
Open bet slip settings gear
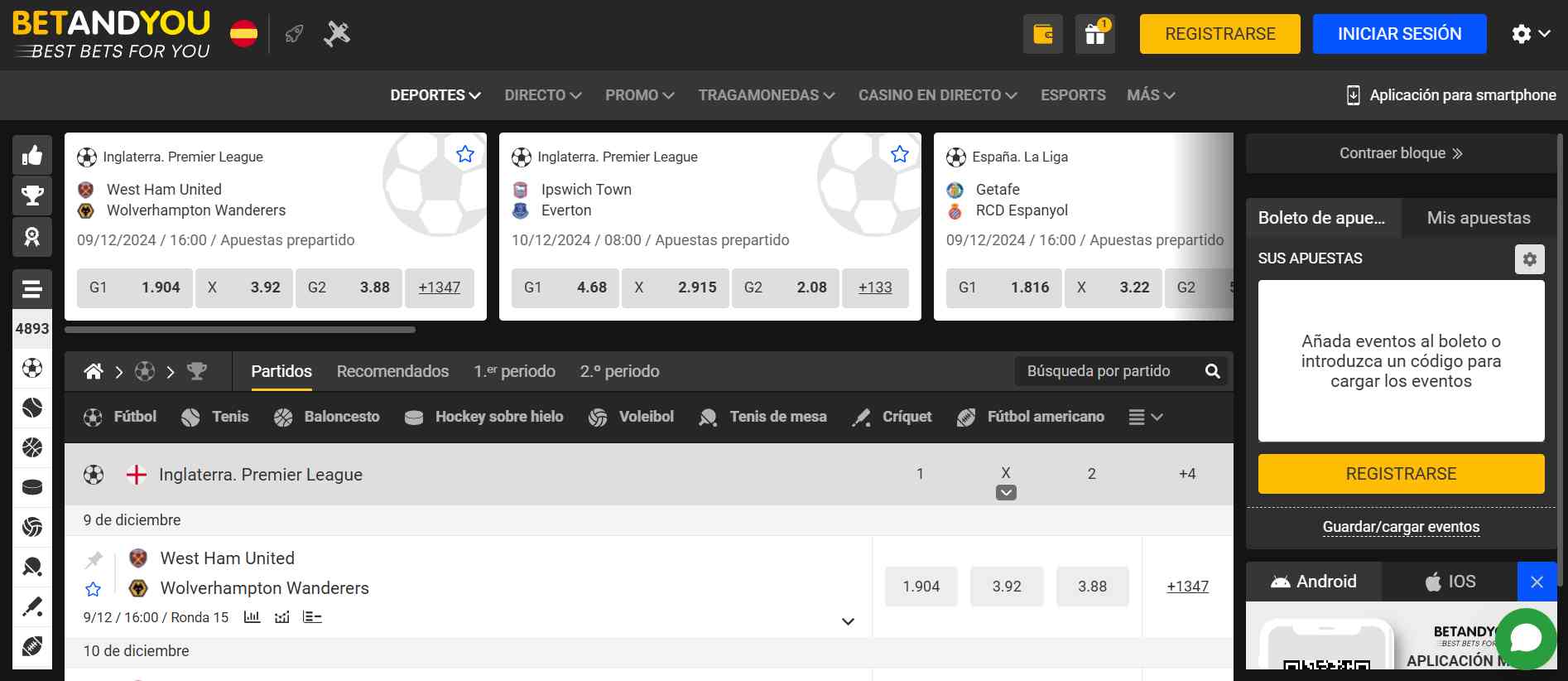pos(1529,259)
